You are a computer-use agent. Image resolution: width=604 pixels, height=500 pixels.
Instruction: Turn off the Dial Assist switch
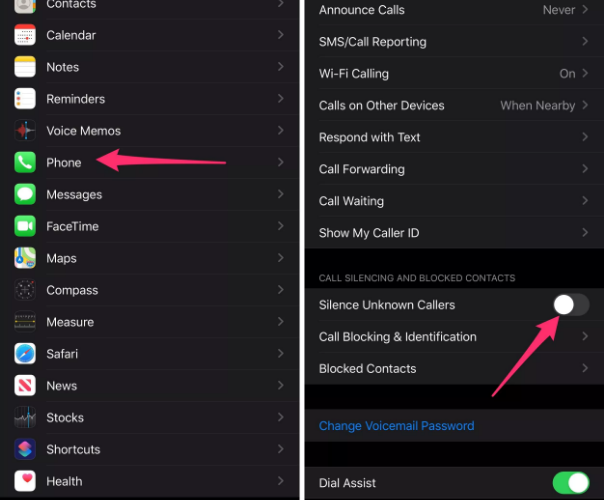[x=571, y=483]
